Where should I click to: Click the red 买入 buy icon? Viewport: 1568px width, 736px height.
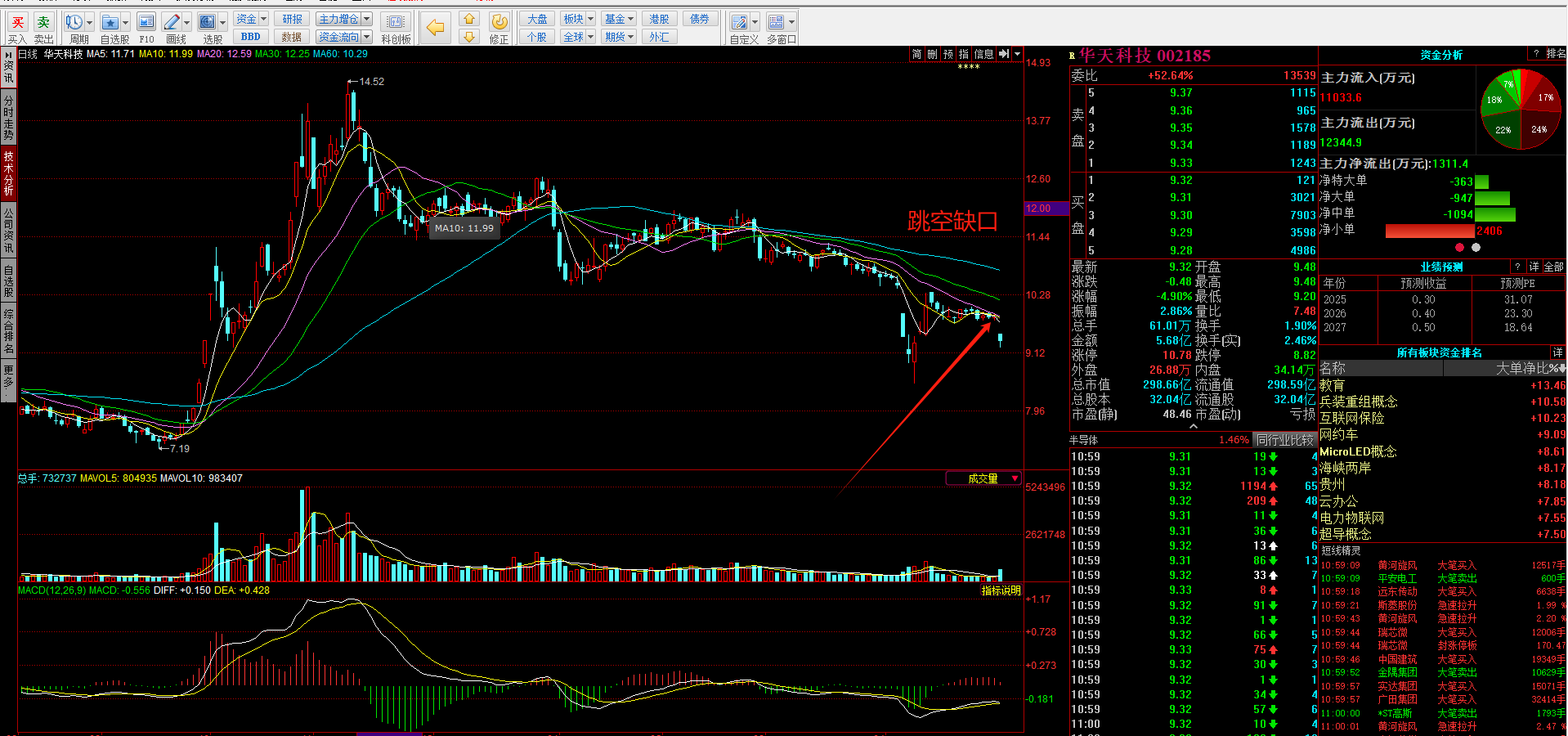(17, 22)
